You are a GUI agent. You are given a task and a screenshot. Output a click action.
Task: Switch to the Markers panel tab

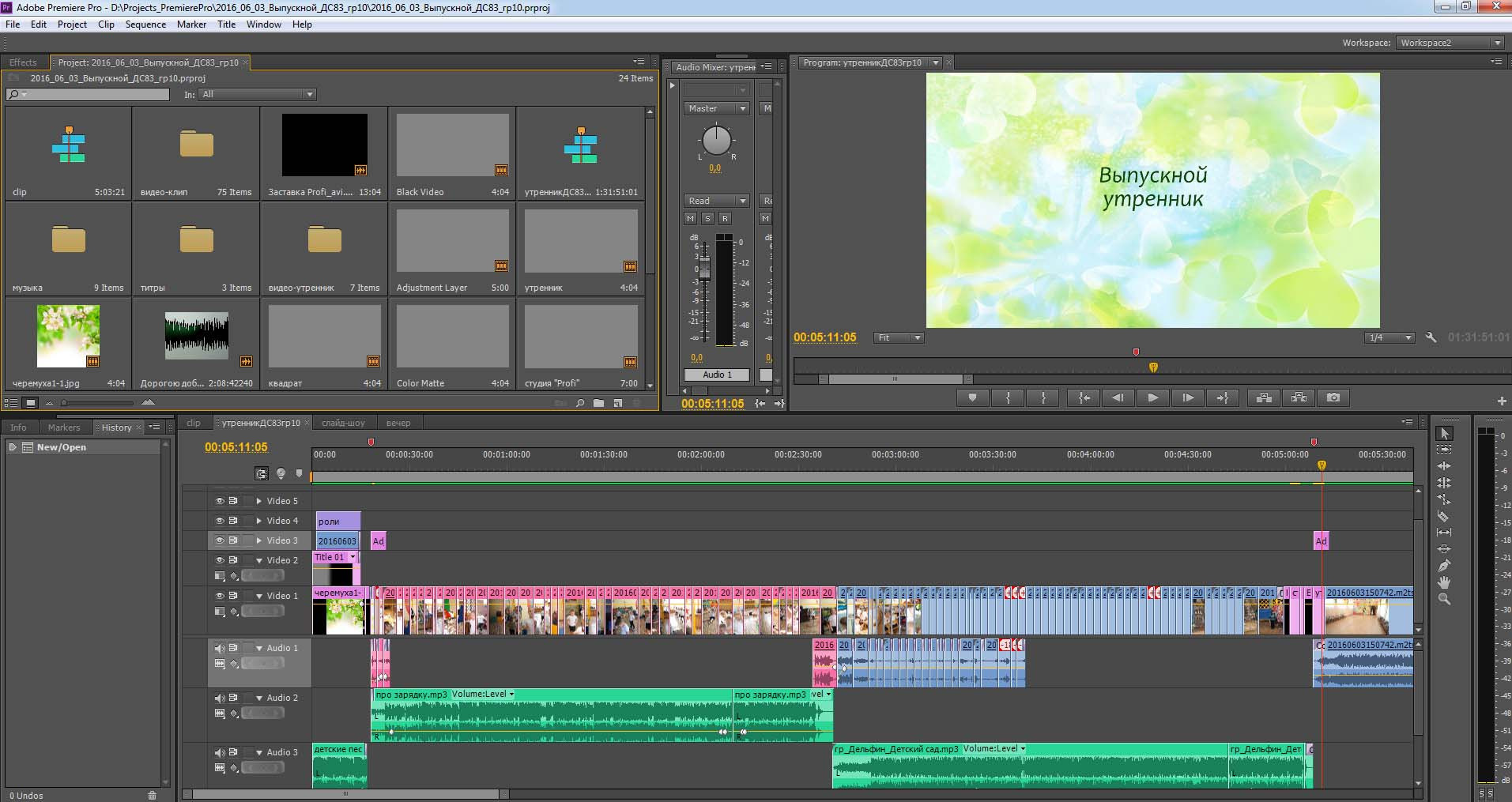pos(64,427)
